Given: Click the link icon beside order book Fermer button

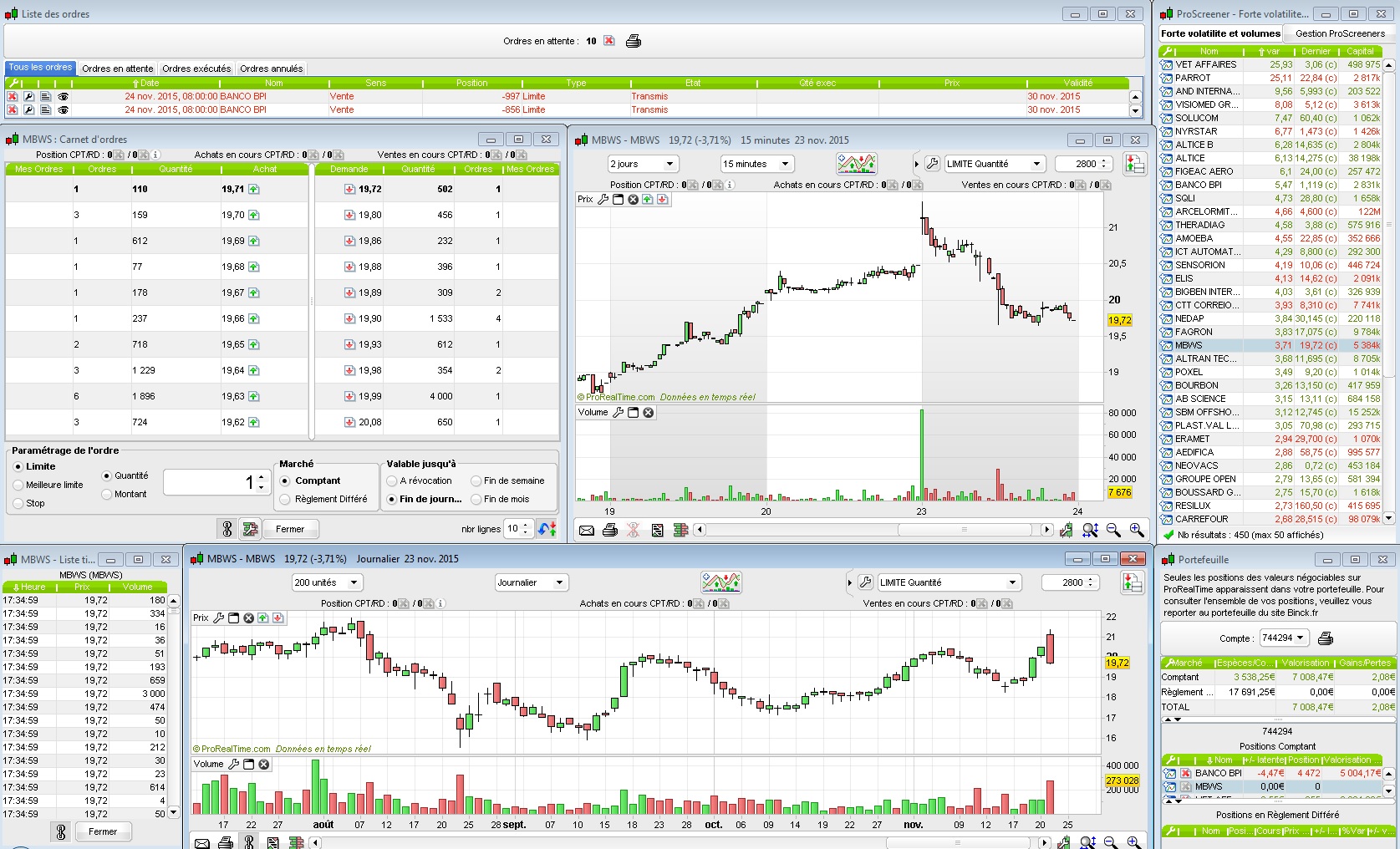Looking at the screenshot, I should point(227,529).
